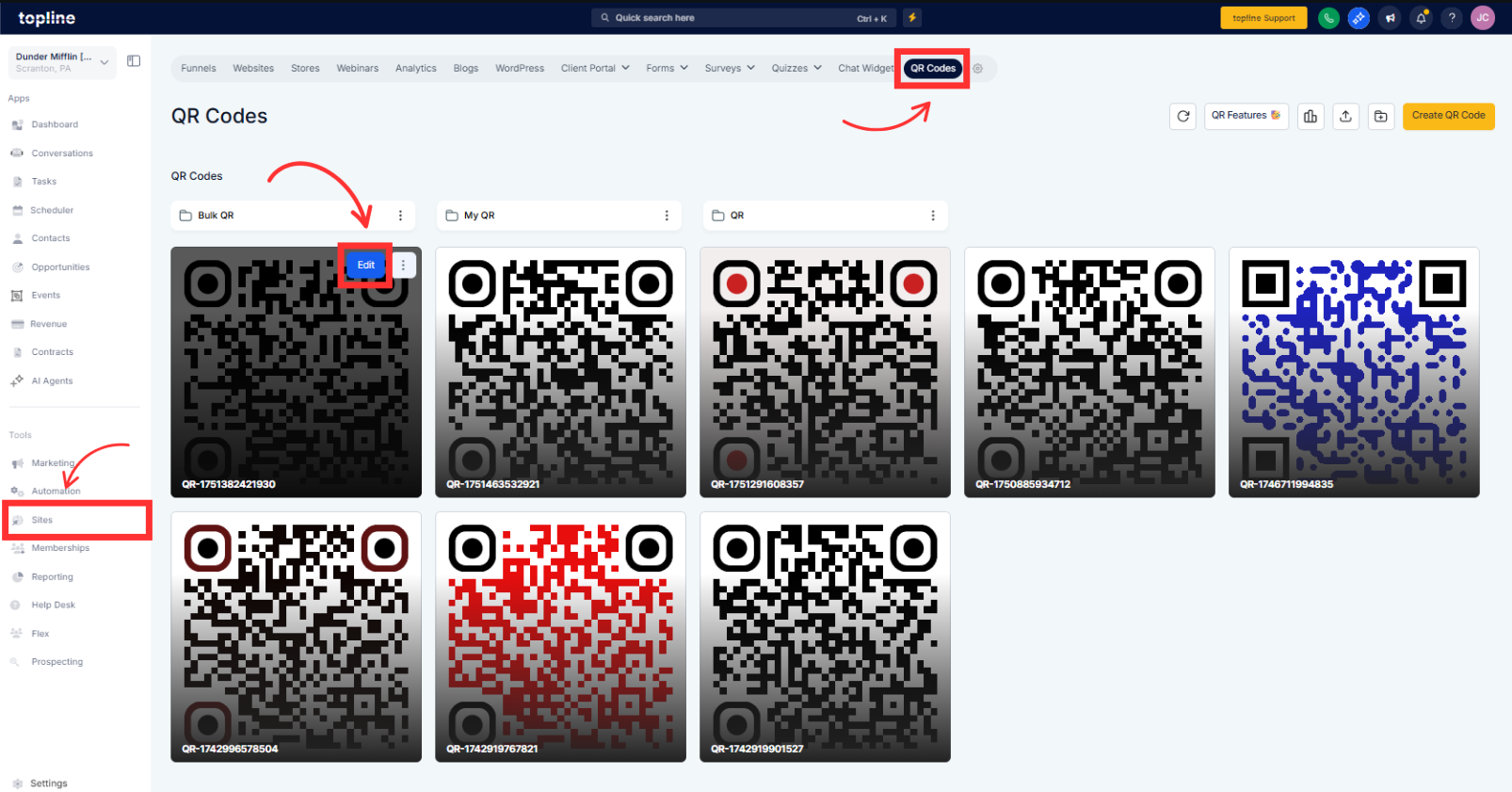Image resolution: width=1512 pixels, height=792 pixels.
Task: Open Scheduler in the sidebar
Action: [x=52, y=210]
